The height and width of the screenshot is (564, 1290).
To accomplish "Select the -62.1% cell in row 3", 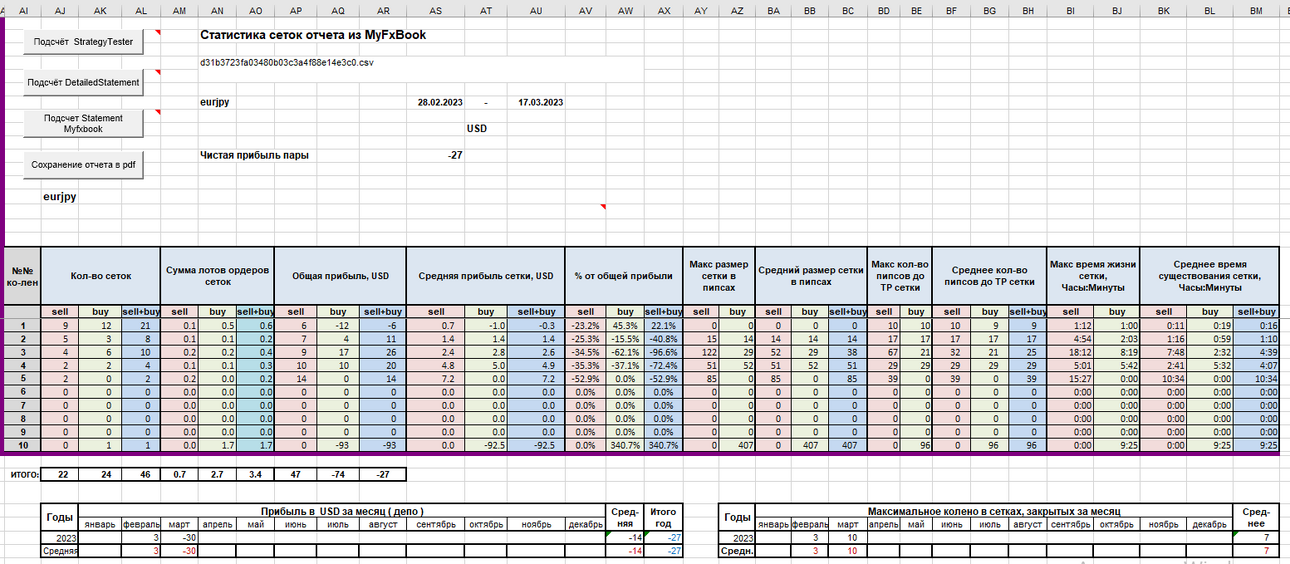I will point(626,352).
